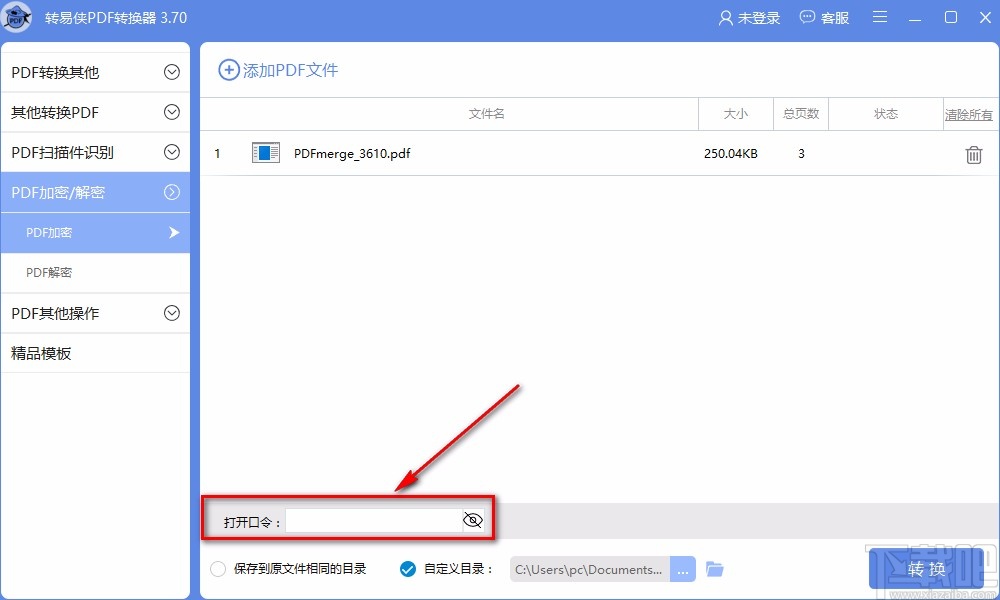The image size is (1000, 600).
Task: Toggle password visibility with the eye icon
Action: click(x=471, y=519)
